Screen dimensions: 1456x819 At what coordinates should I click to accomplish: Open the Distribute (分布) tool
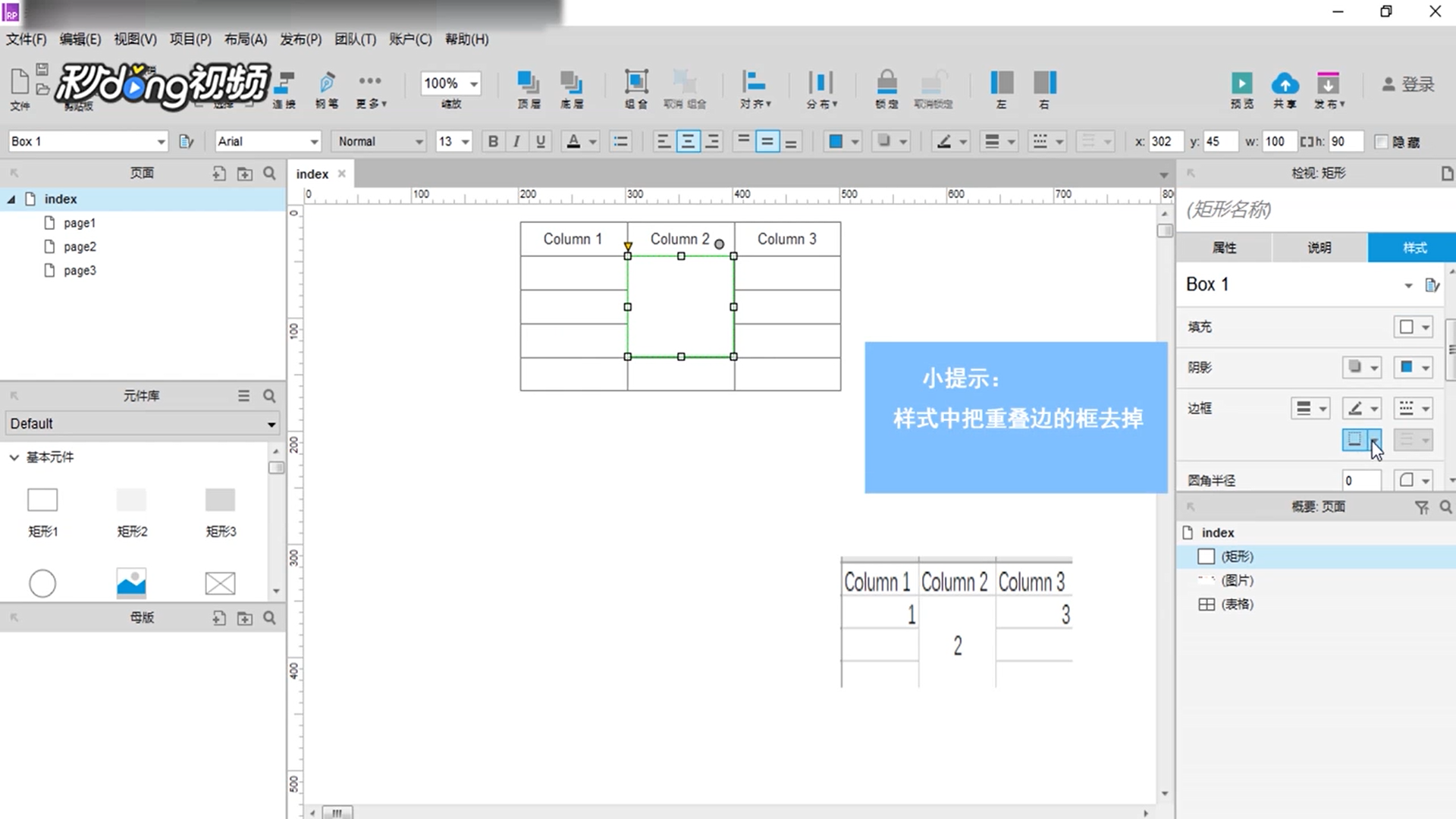[x=821, y=82]
